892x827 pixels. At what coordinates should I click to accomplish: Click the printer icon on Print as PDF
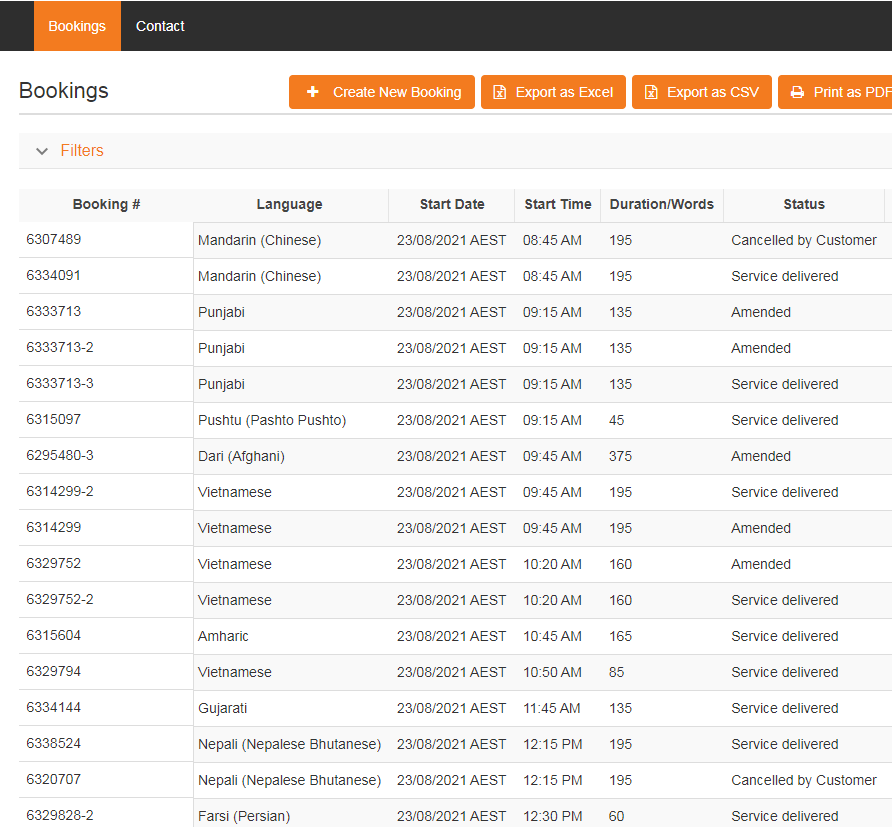[x=797, y=92]
